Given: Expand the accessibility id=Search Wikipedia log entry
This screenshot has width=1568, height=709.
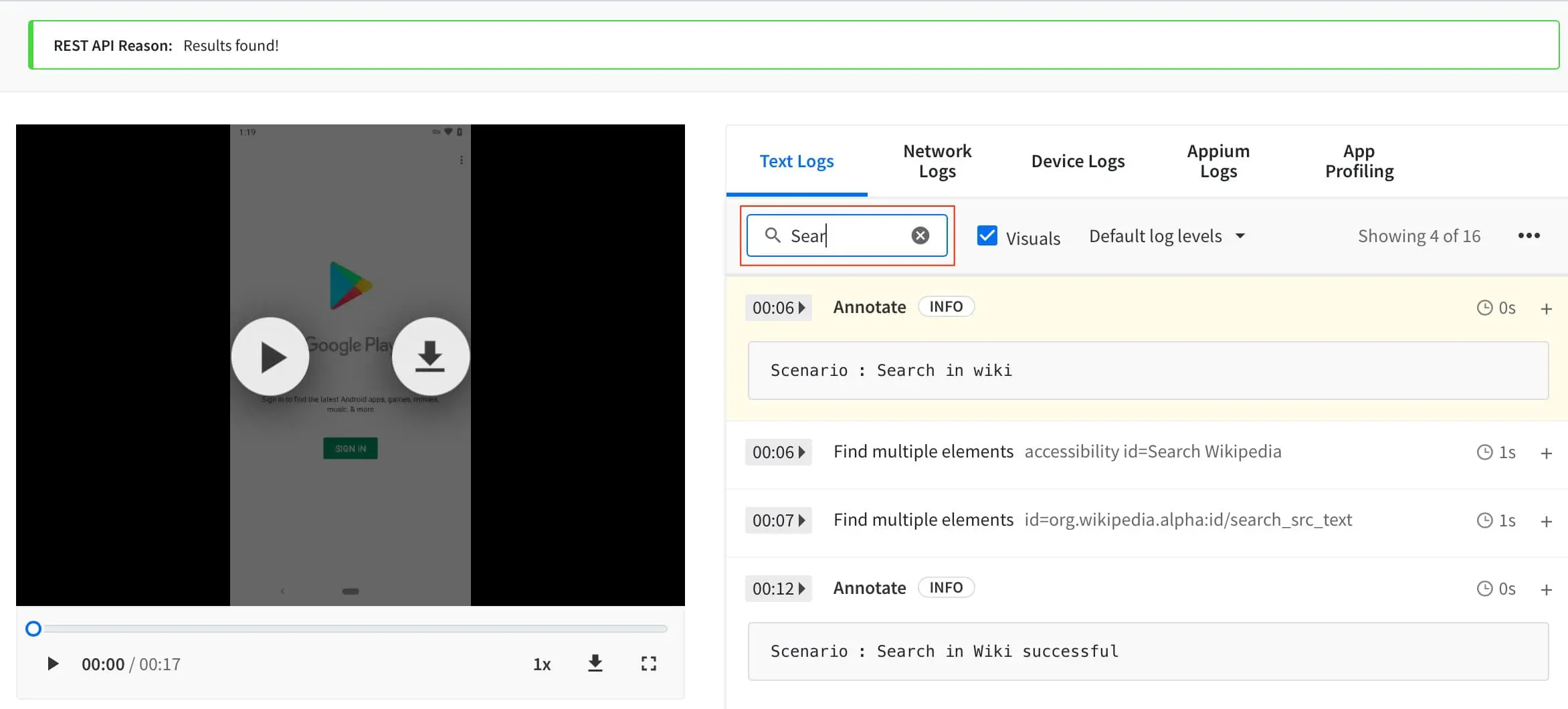Looking at the screenshot, I should pos(1546,453).
